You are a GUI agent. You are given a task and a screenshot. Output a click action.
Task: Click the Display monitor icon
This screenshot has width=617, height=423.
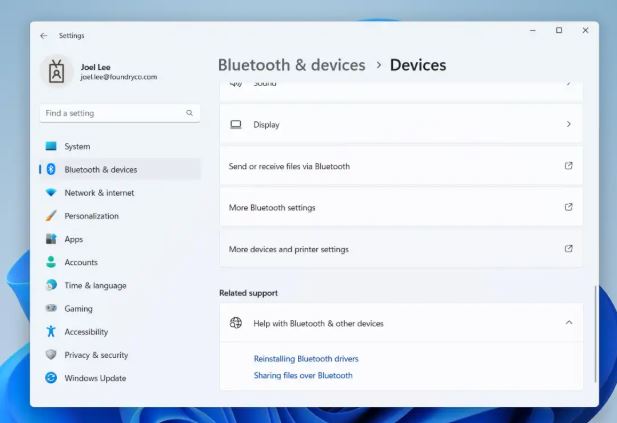click(x=236, y=125)
